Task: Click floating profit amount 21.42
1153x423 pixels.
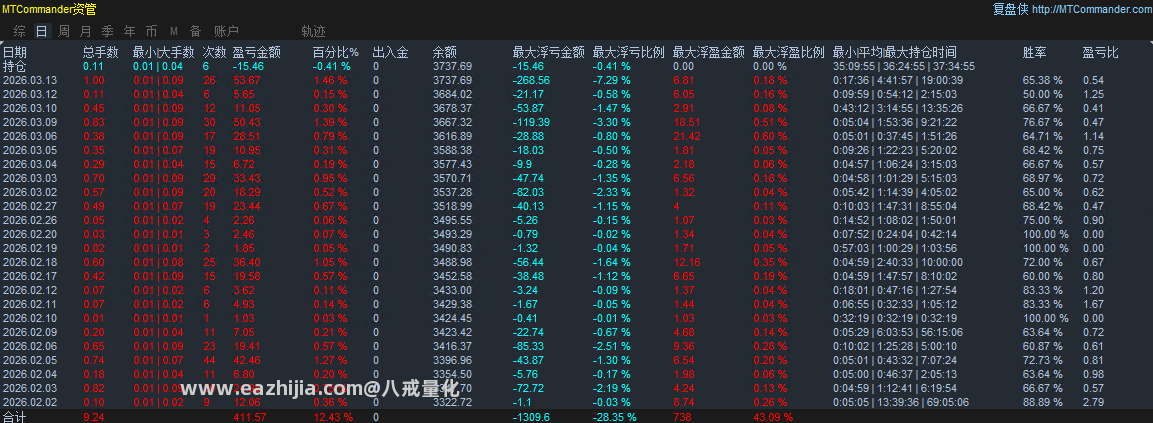Action: [x=687, y=135]
